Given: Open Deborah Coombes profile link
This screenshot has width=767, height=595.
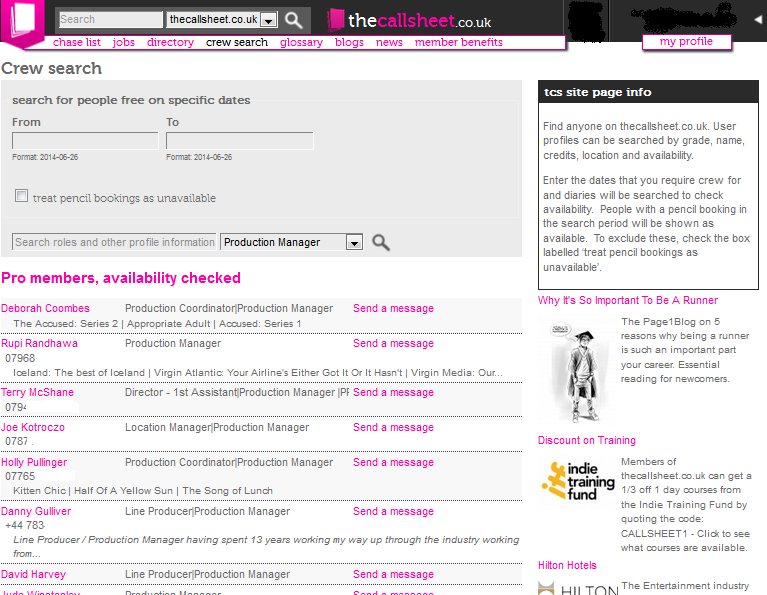Looking at the screenshot, I should [45, 308].
